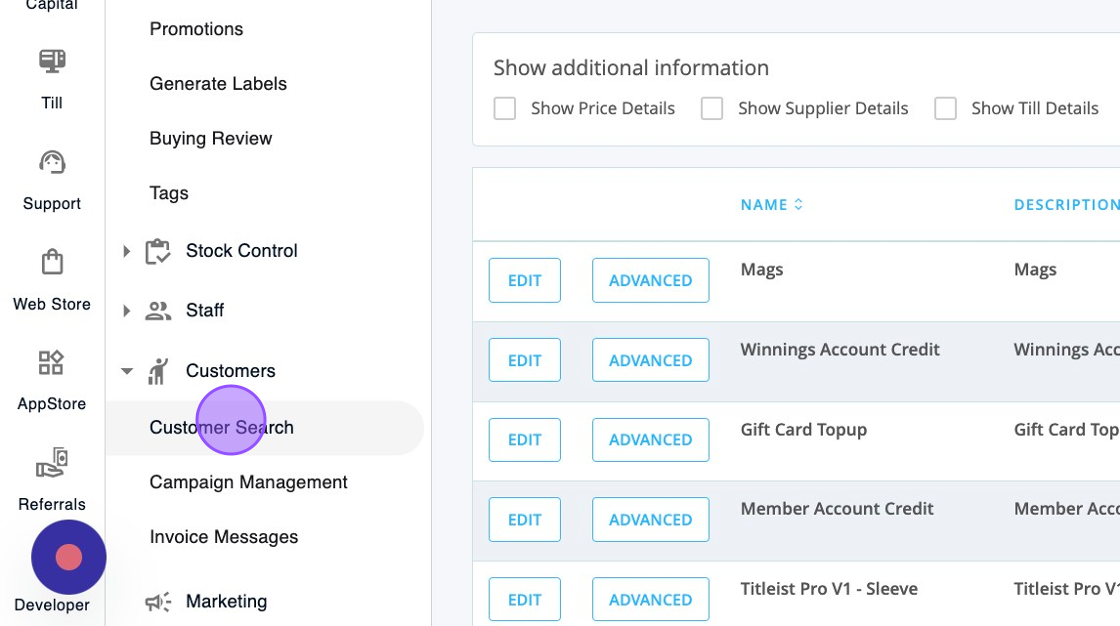Screen dimensions: 1120x626
Task: Open the Referrals icon
Action: (52, 462)
